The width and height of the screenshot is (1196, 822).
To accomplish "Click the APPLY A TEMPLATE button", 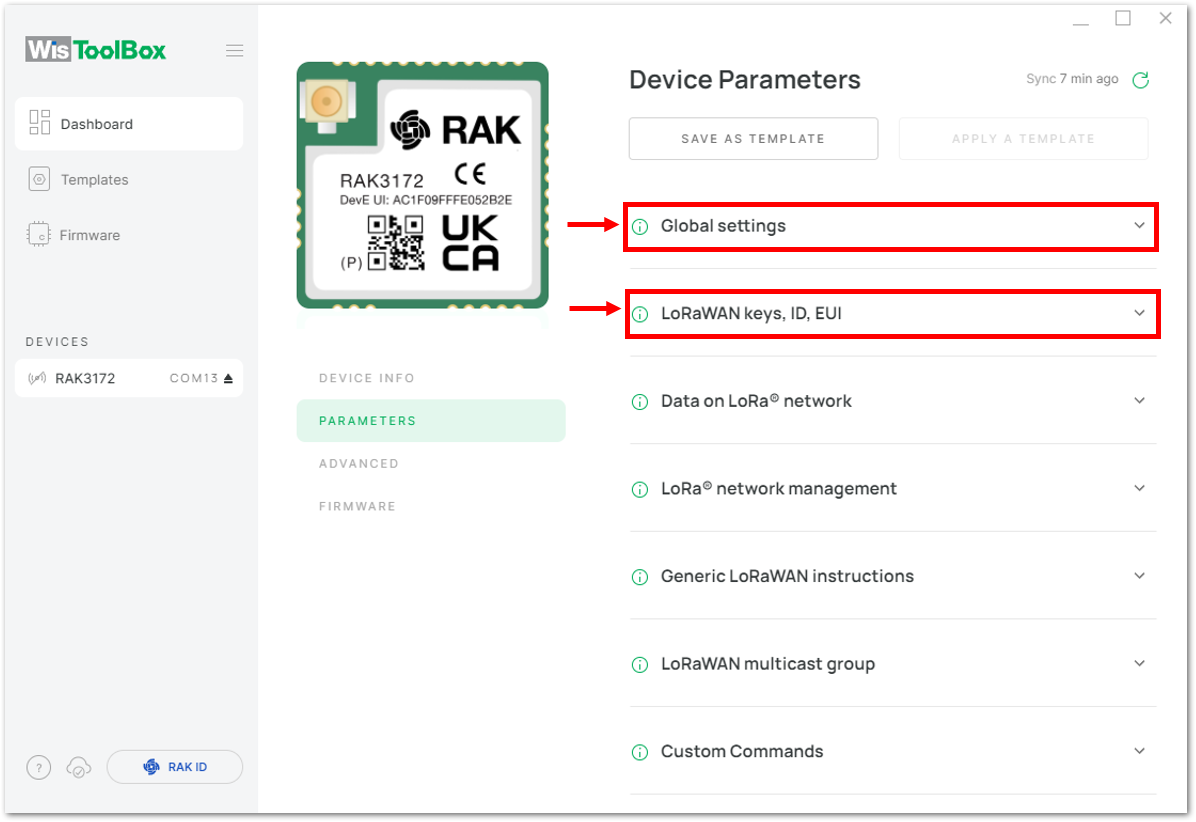I will click(x=1023, y=139).
